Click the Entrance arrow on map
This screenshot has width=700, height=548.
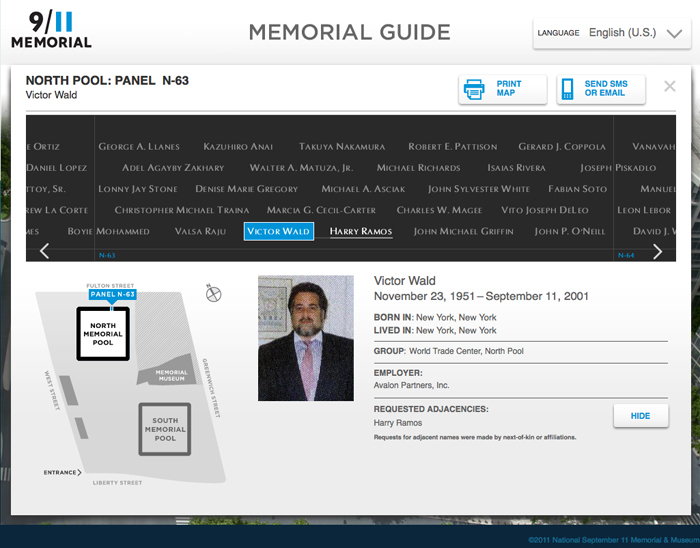click(62, 472)
